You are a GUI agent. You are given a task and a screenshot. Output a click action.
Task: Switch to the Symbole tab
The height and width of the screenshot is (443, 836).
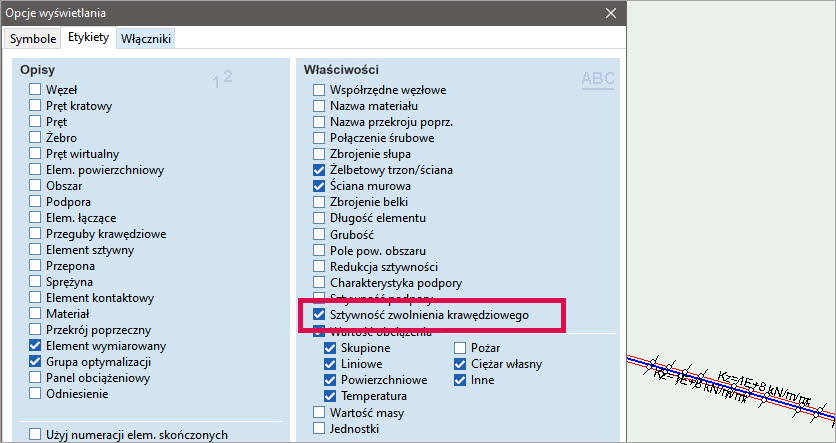point(33,38)
